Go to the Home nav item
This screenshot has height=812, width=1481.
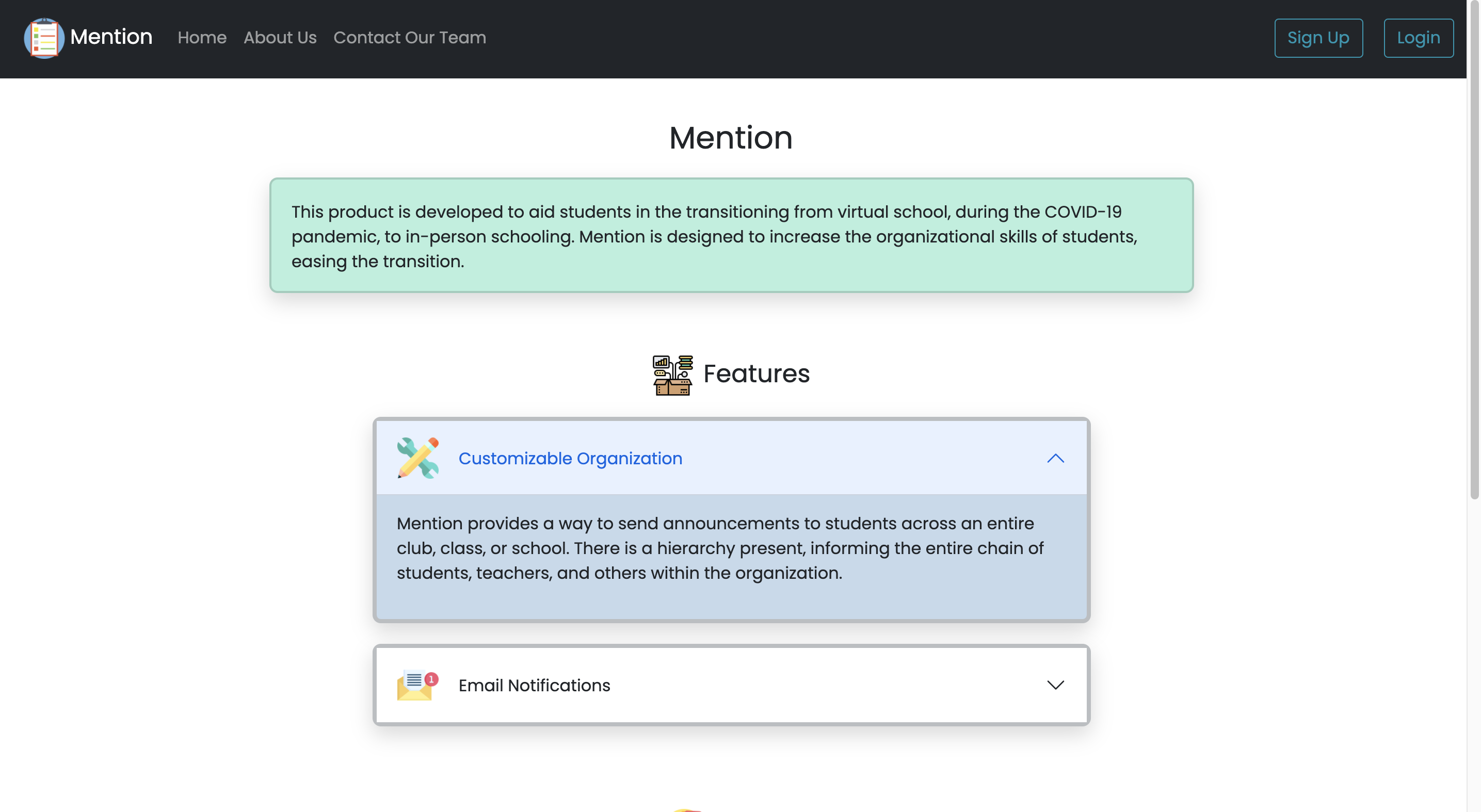click(x=202, y=38)
